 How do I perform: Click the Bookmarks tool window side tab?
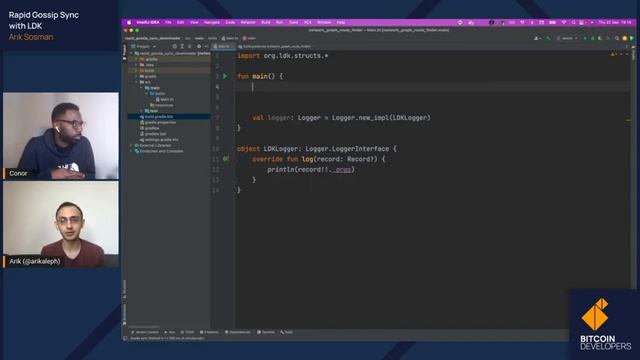[x=124, y=314]
